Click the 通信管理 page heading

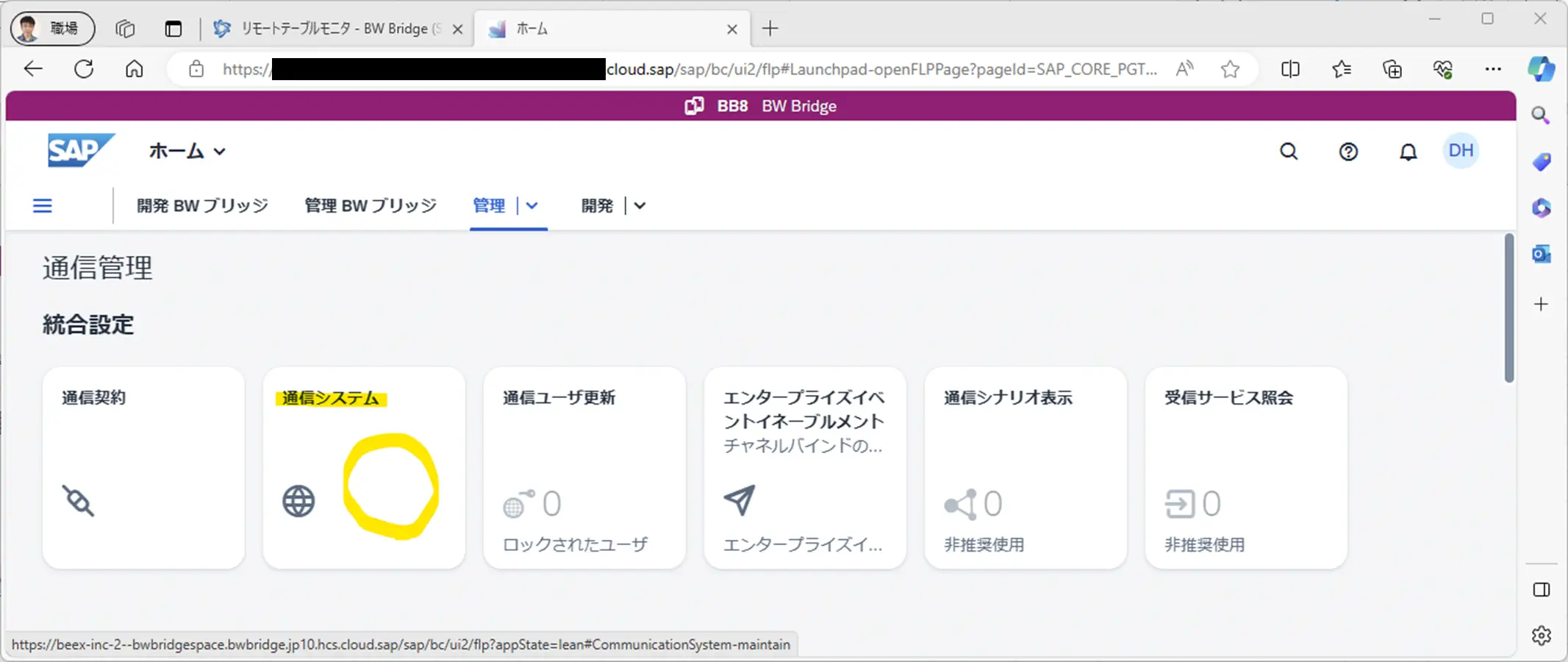[x=97, y=268]
